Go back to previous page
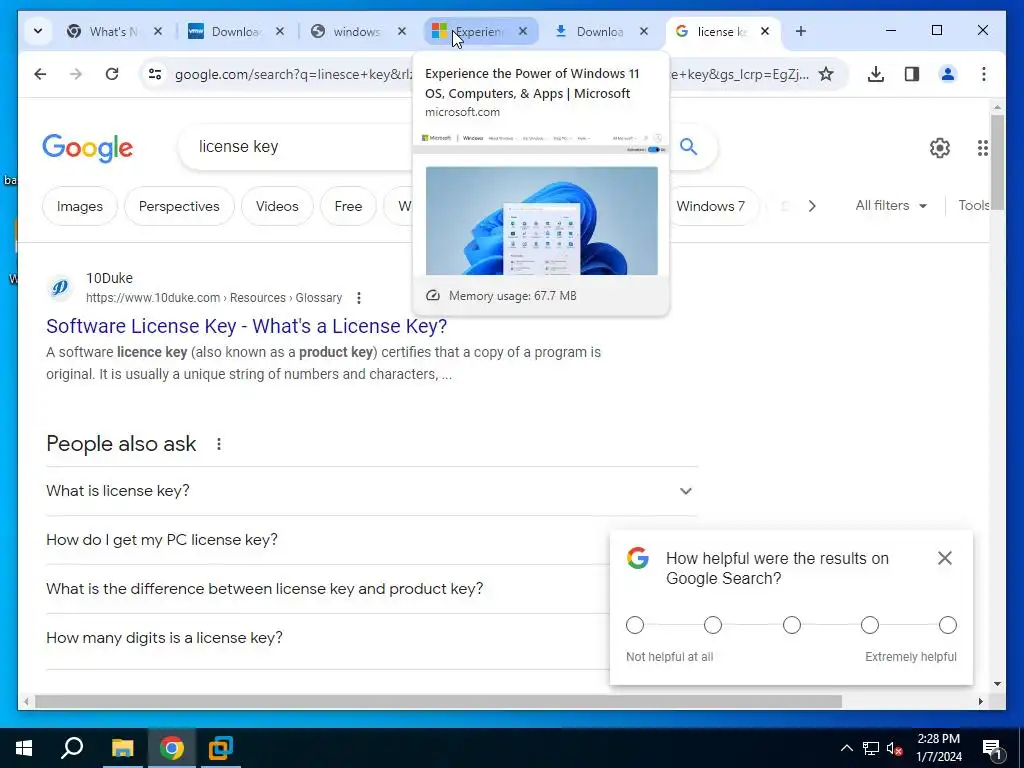The image size is (1024, 768). tap(40, 74)
